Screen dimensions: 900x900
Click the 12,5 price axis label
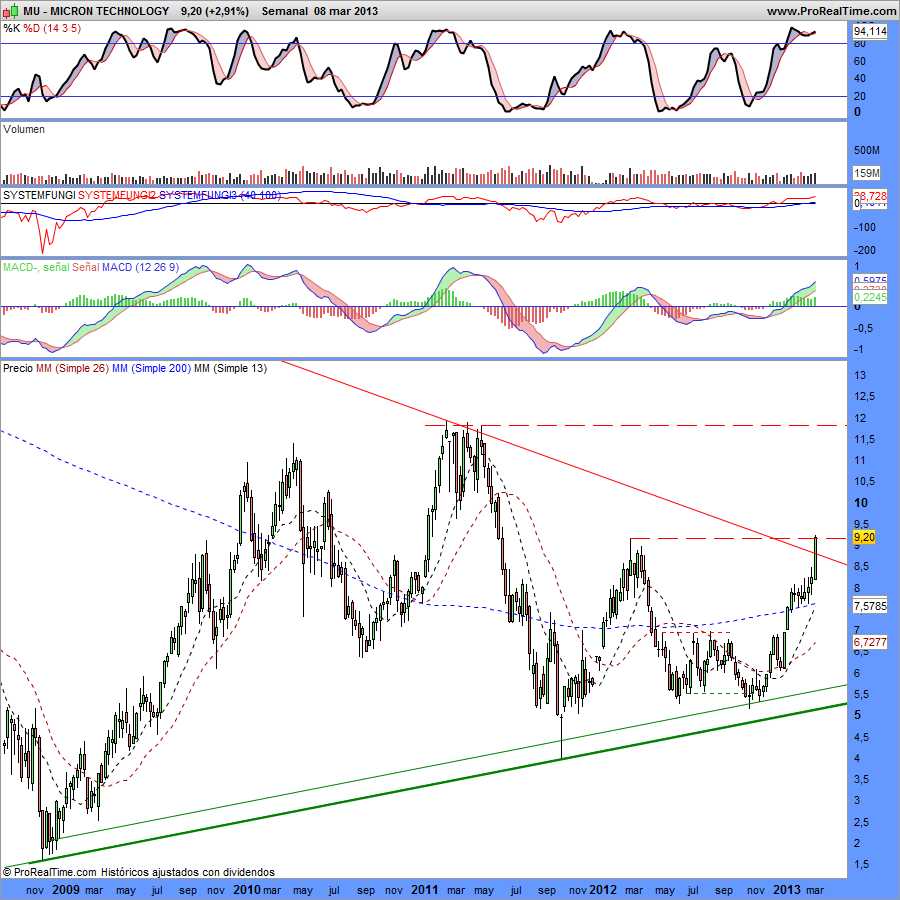865,397
